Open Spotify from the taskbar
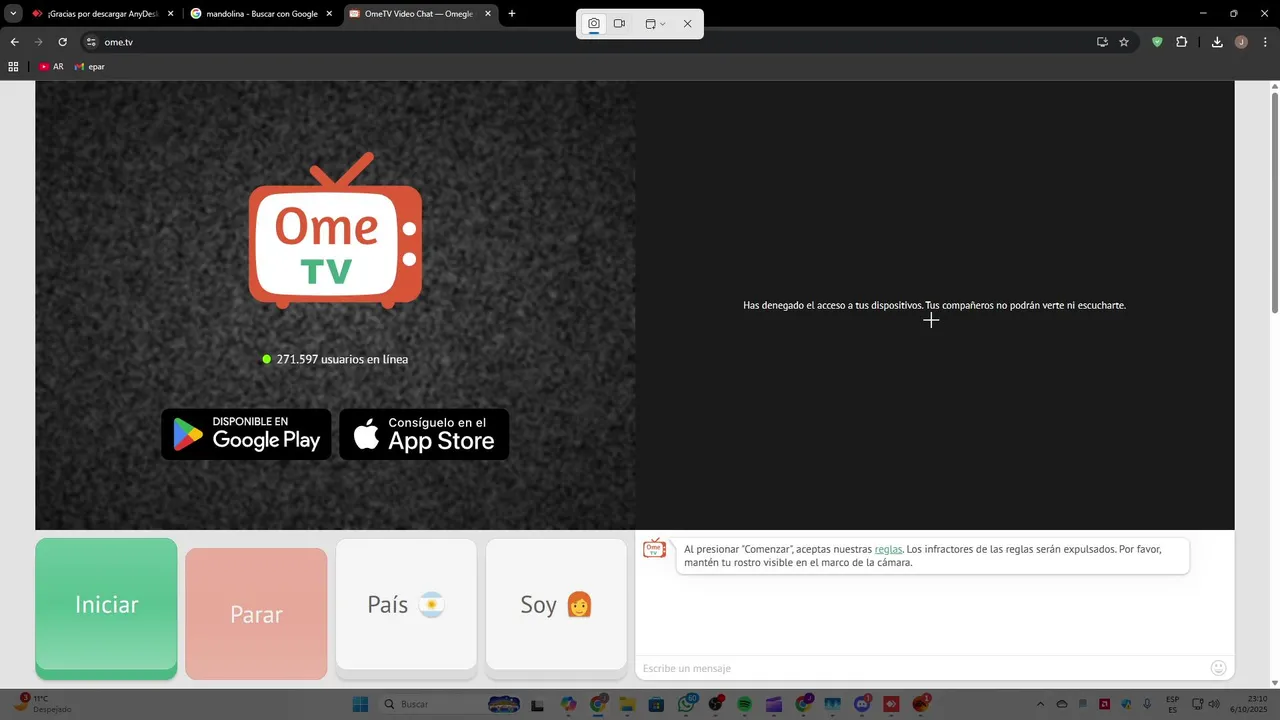Image resolution: width=1280 pixels, height=720 pixels. [744, 704]
